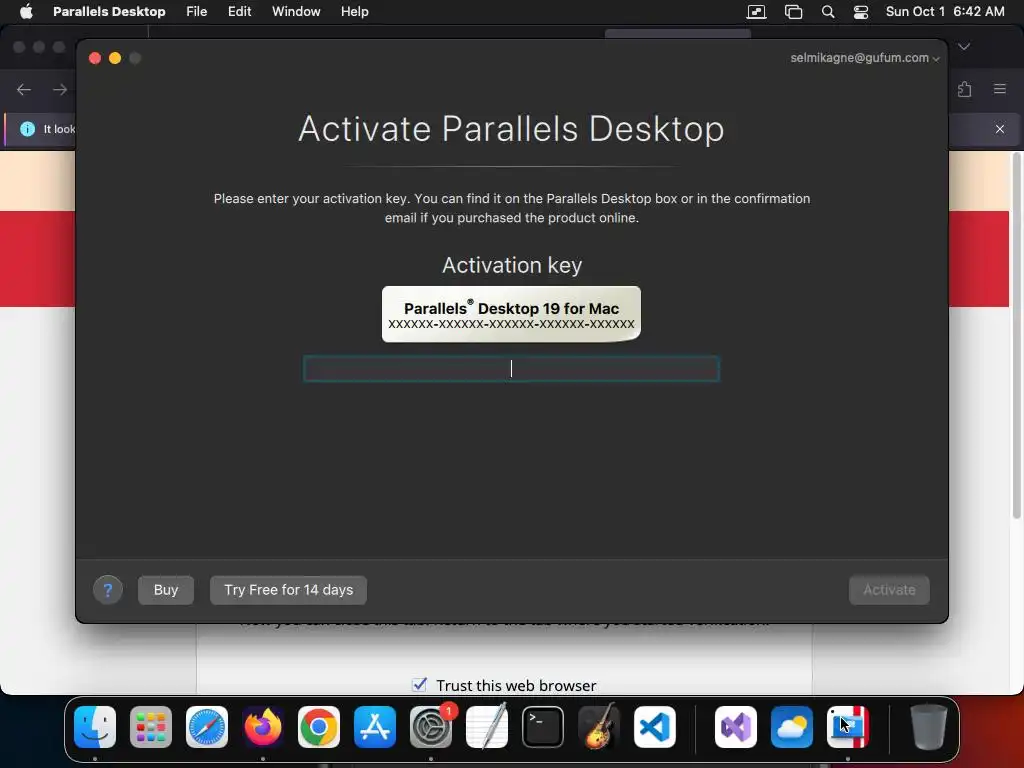The image size is (1024, 768).
Task: Expand the Firefox tab list chevron
Action: (964, 46)
